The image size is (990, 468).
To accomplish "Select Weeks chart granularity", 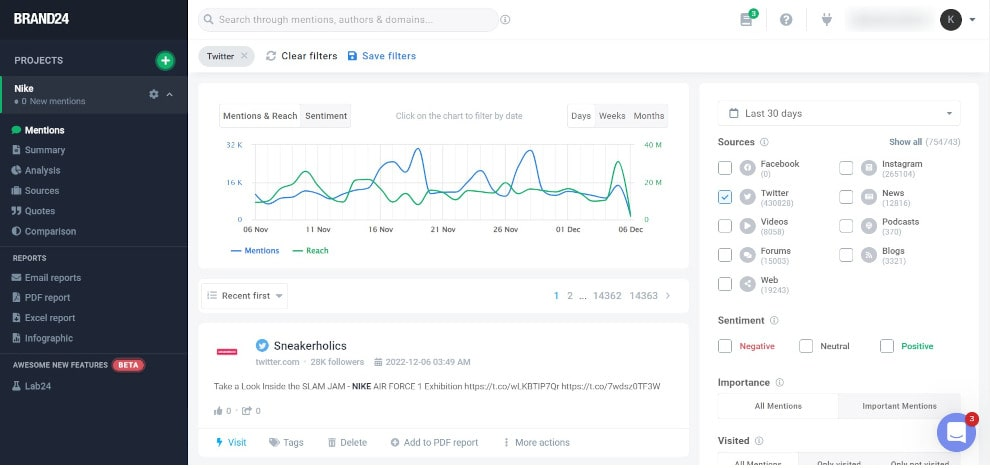I will point(612,116).
